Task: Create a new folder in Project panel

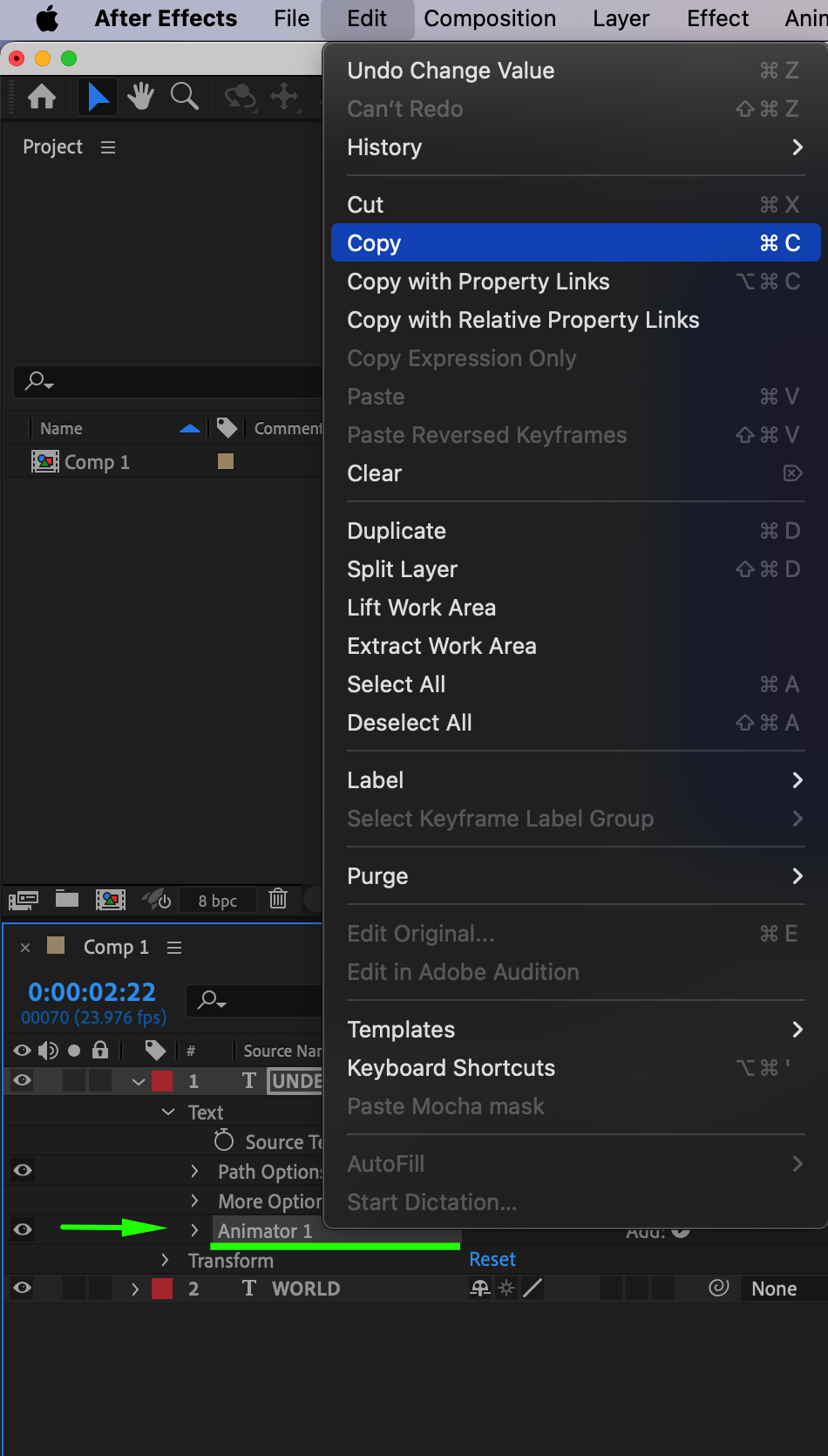Action: [67, 899]
